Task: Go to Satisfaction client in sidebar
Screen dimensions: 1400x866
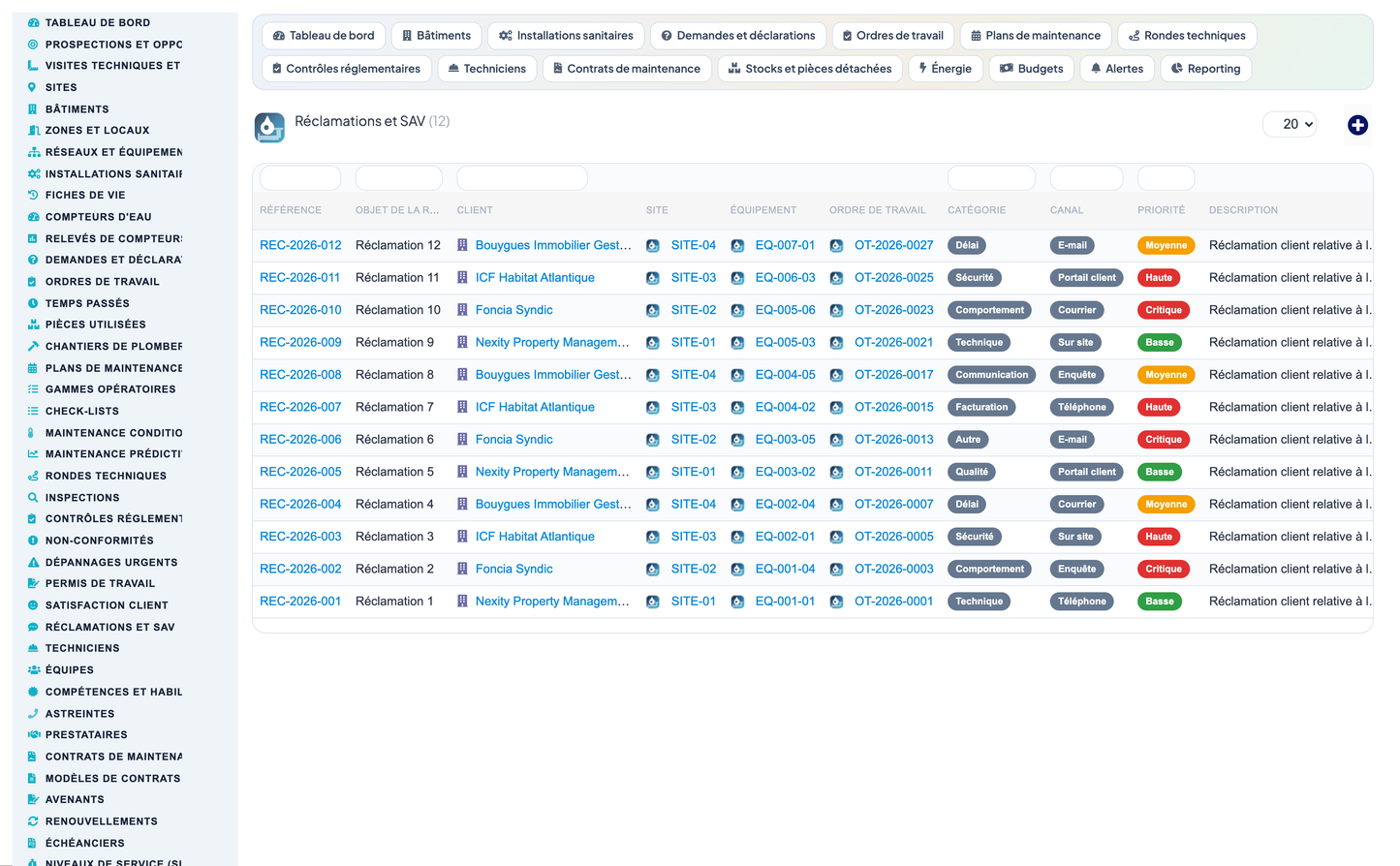Action: click(107, 605)
